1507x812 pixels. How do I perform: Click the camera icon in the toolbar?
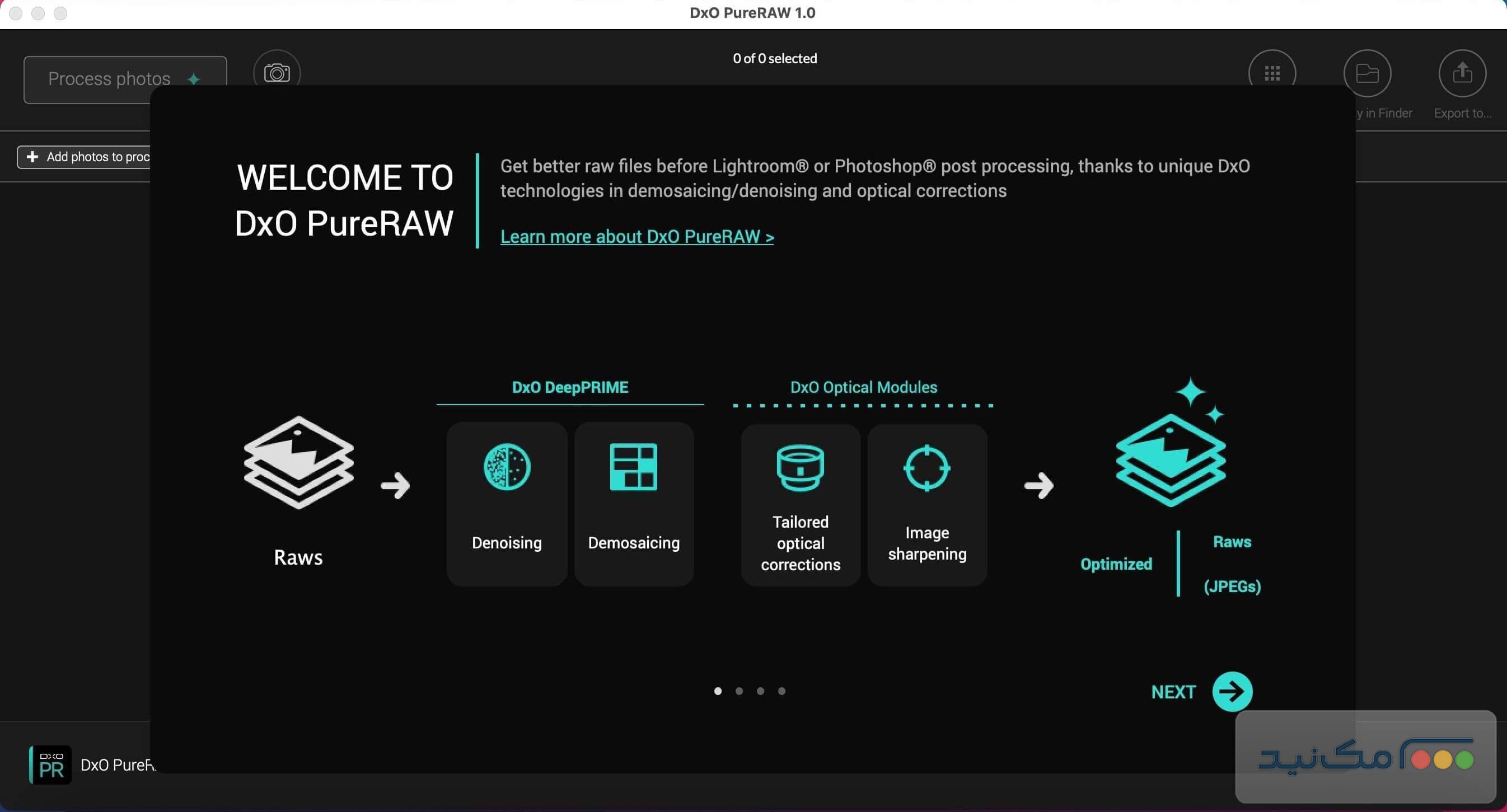[277, 73]
